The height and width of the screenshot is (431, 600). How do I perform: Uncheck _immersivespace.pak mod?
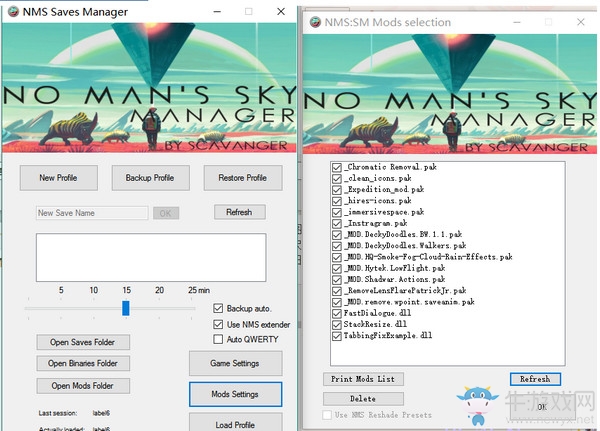click(x=337, y=212)
